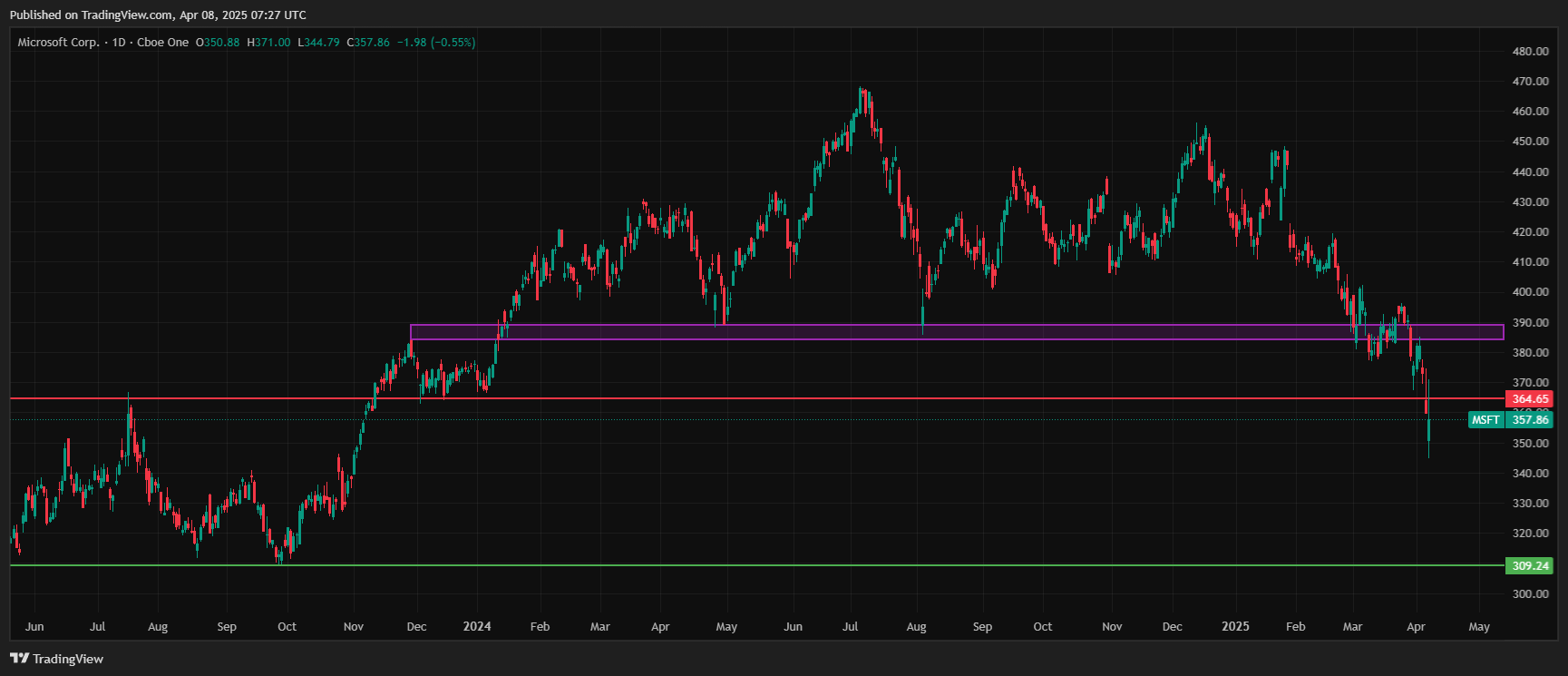Click the 2025 label on the time axis

click(x=1235, y=627)
